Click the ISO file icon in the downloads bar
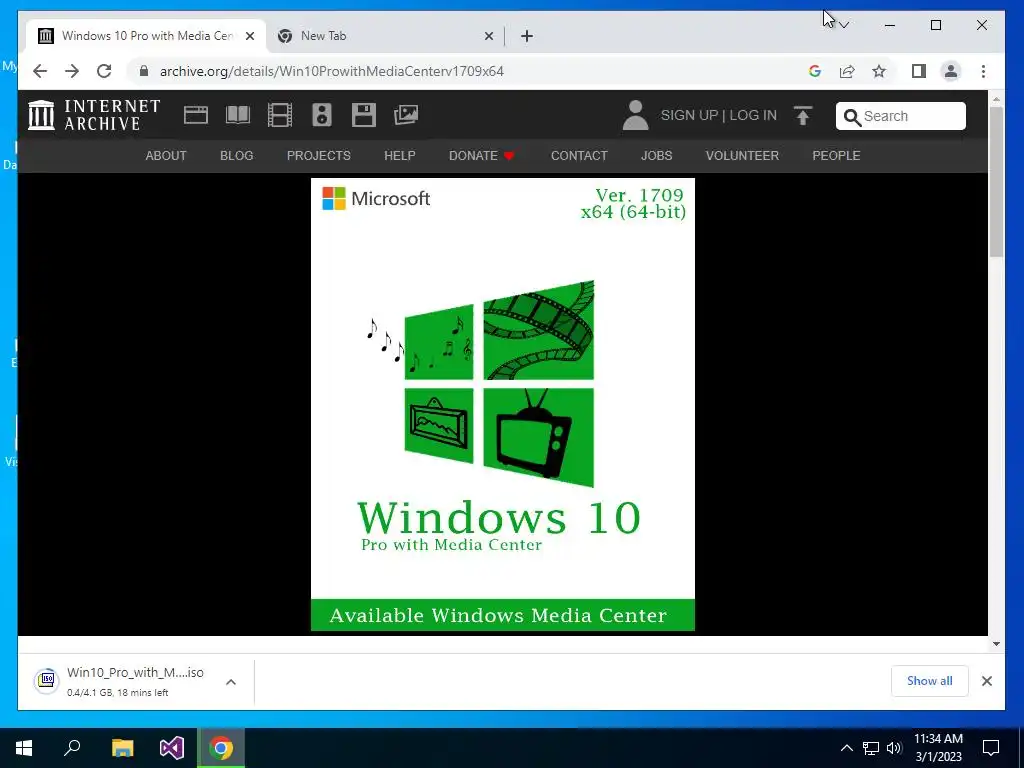Image resolution: width=1024 pixels, height=768 pixels. click(x=46, y=681)
